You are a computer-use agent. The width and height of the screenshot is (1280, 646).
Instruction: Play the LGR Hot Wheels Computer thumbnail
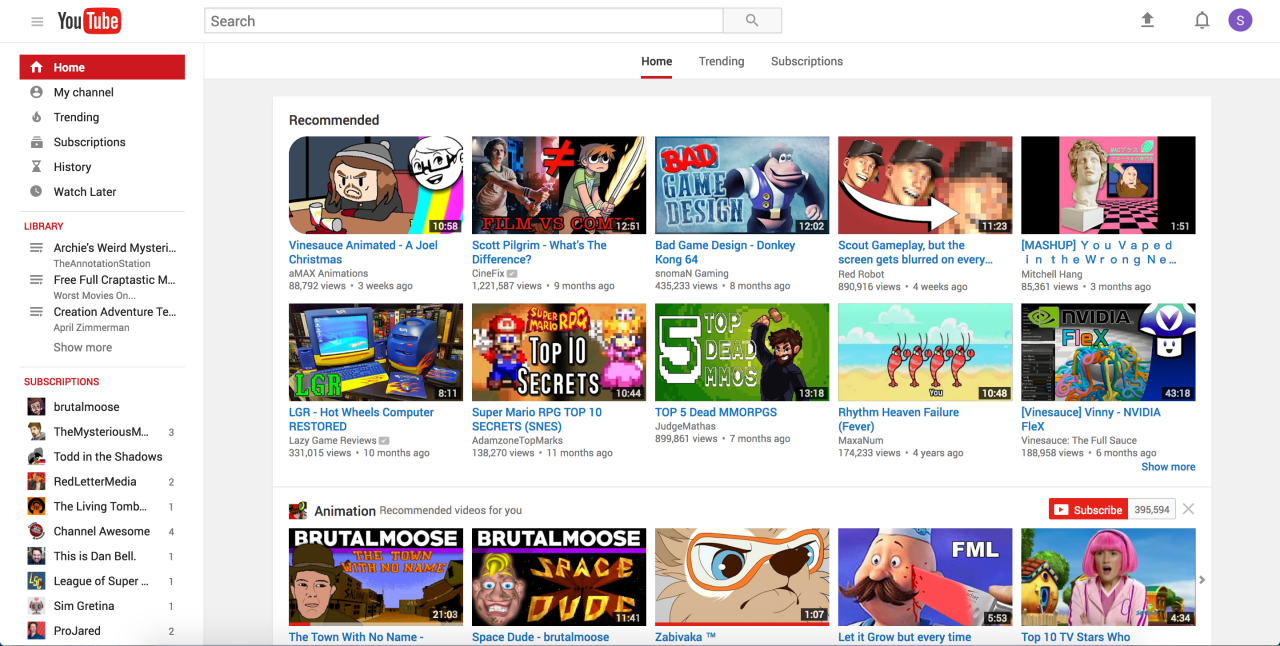[376, 352]
